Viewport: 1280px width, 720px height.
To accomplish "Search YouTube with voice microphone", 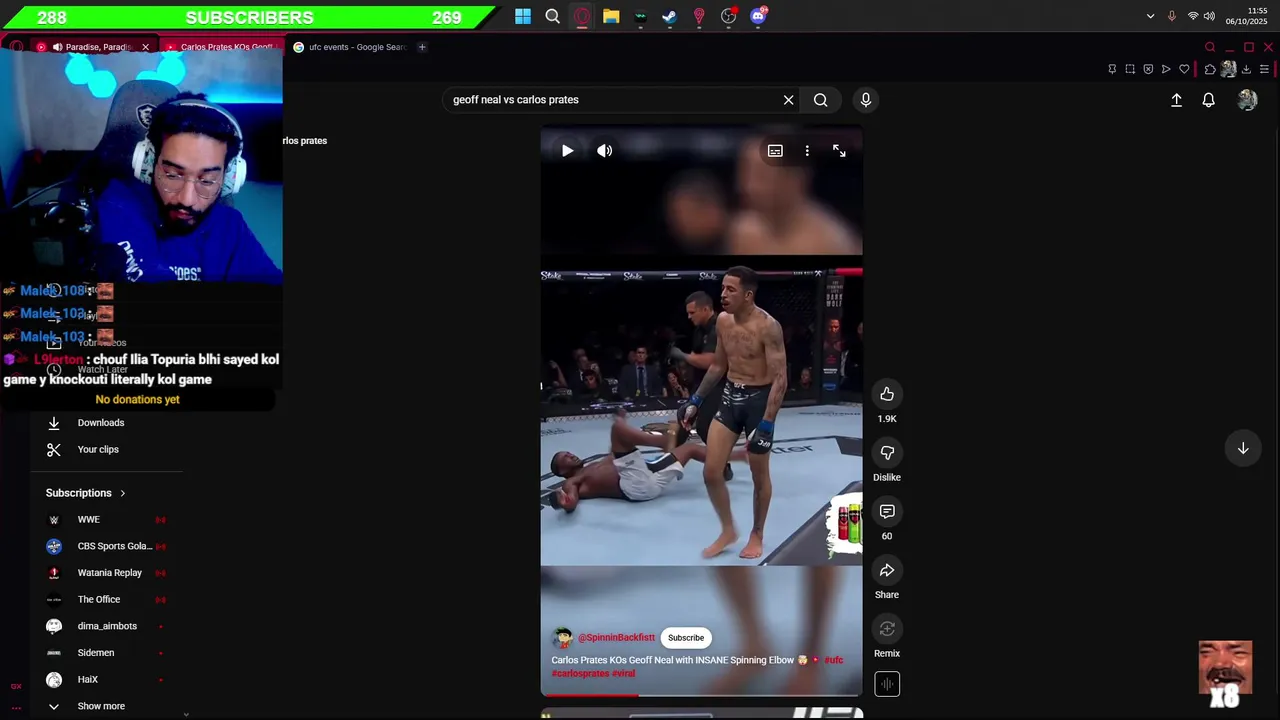I will click(x=866, y=100).
